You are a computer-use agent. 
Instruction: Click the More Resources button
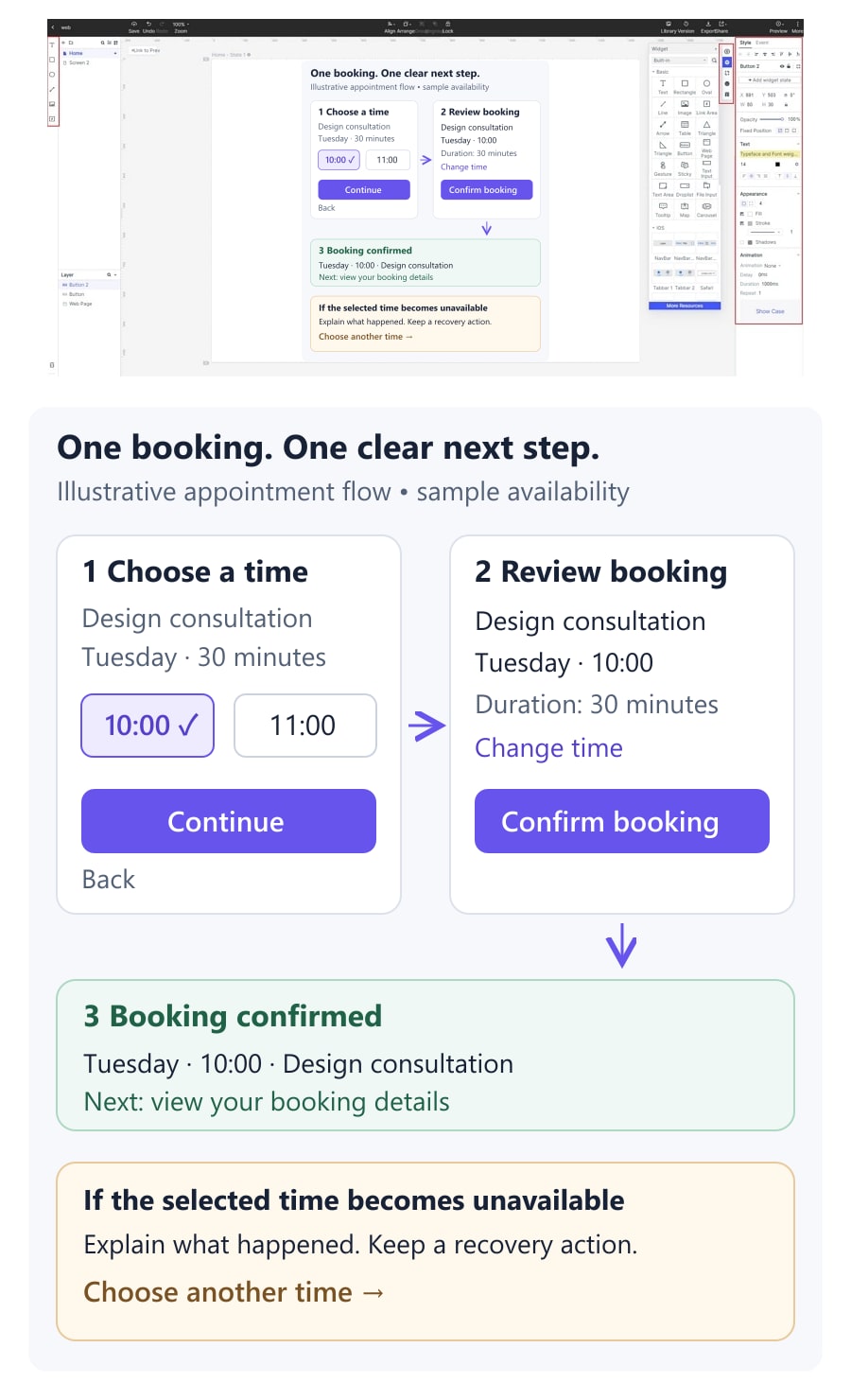click(685, 306)
